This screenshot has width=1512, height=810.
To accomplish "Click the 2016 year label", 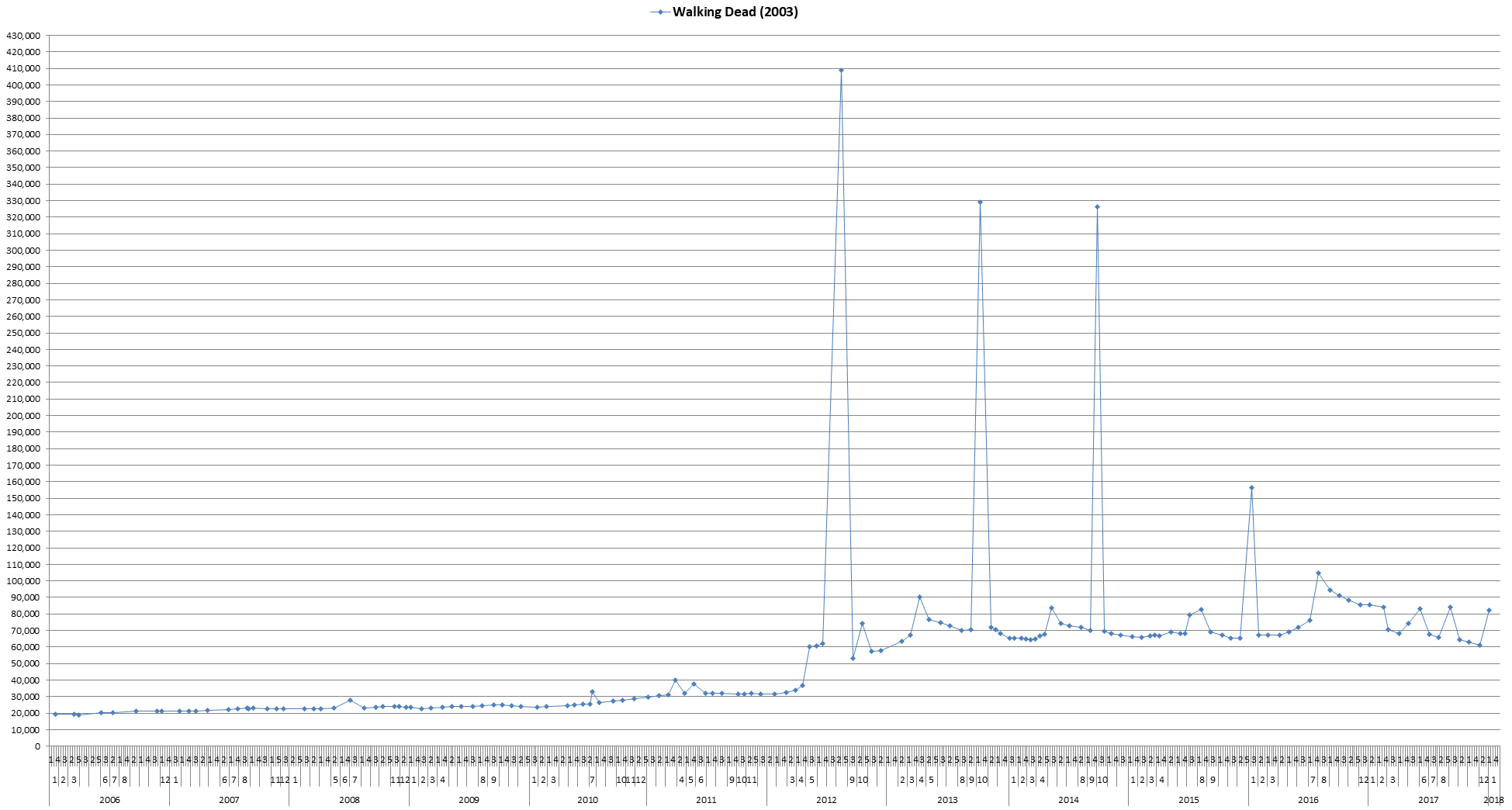I will click(1308, 800).
